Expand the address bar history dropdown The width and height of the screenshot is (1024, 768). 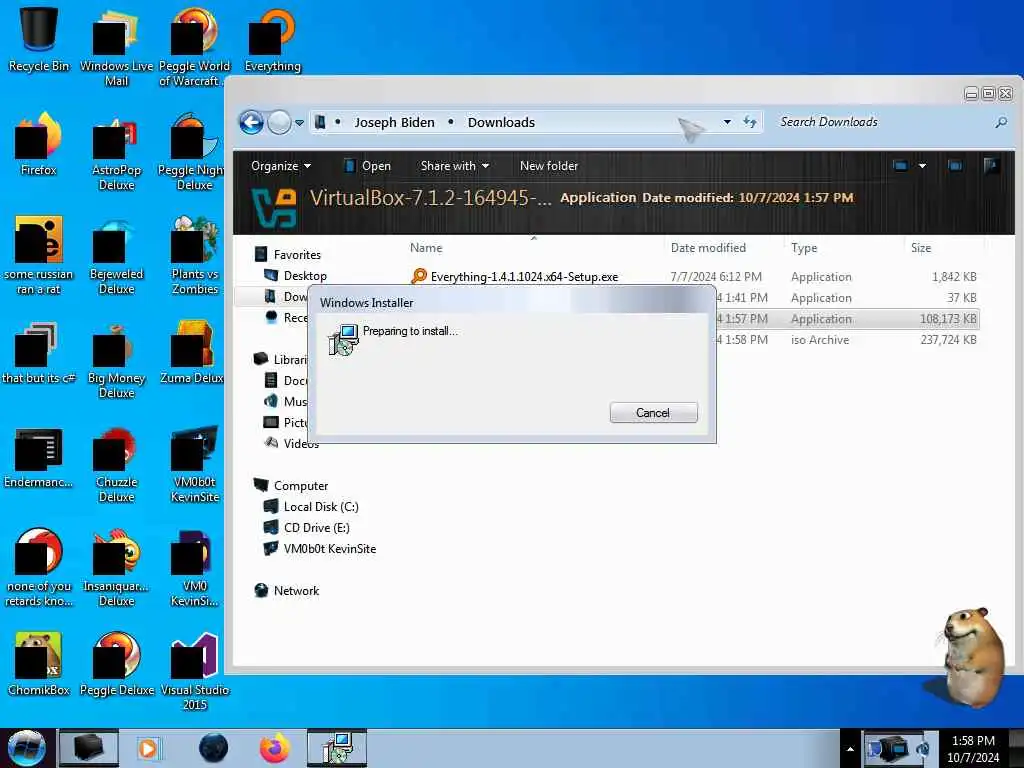[727, 122]
